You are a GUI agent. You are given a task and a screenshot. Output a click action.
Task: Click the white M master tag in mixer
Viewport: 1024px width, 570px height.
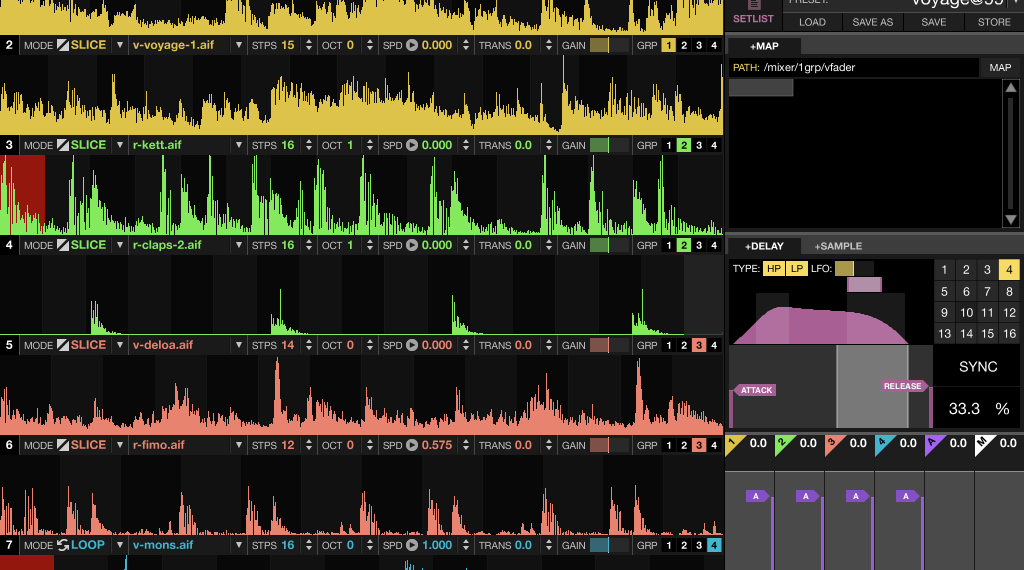985,443
